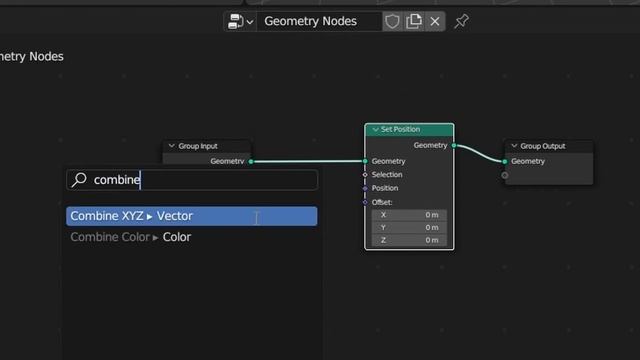The height and width of the screenshot is (360, 640).
Task: Adjust the Offset Y value field
Action: coord(409,227)
